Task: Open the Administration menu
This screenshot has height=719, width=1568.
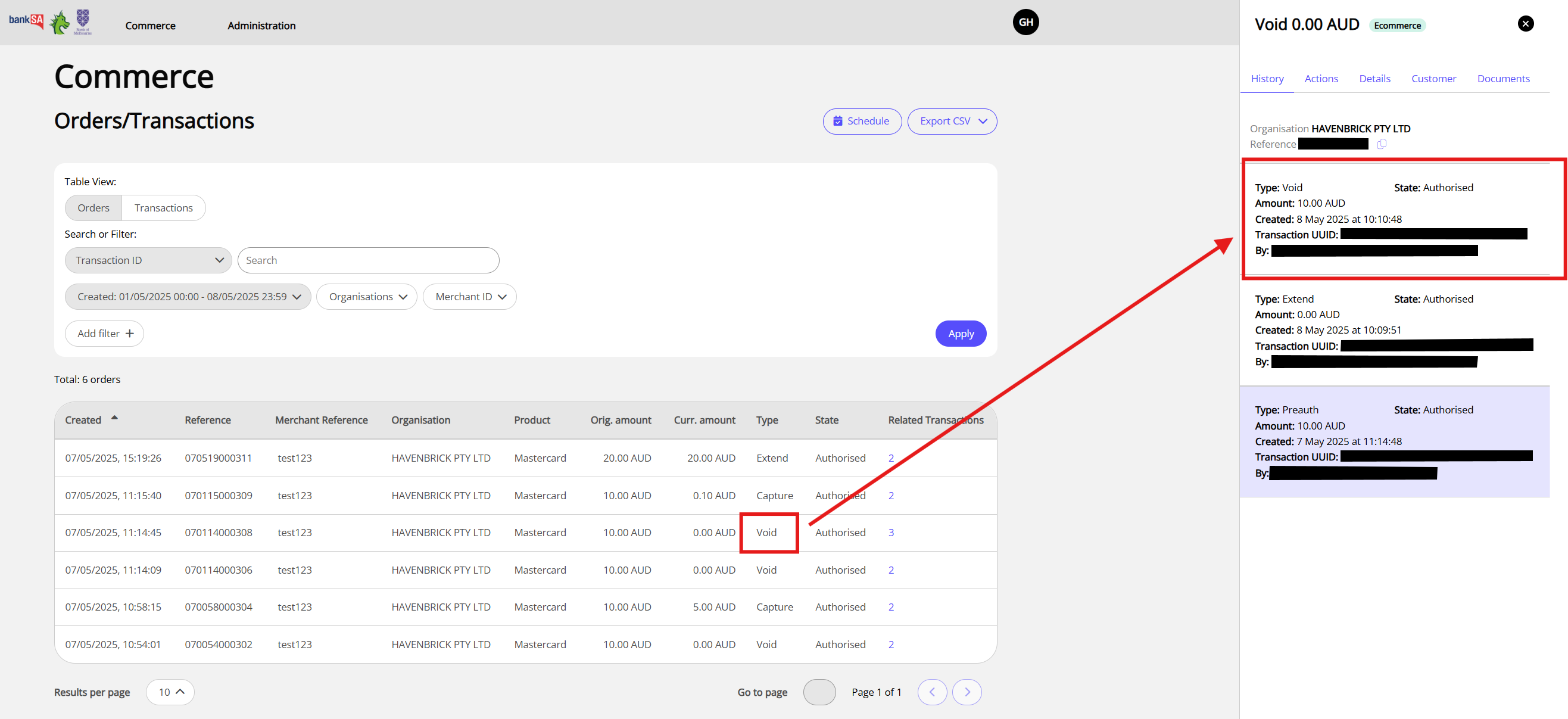Action: point(261,26)
